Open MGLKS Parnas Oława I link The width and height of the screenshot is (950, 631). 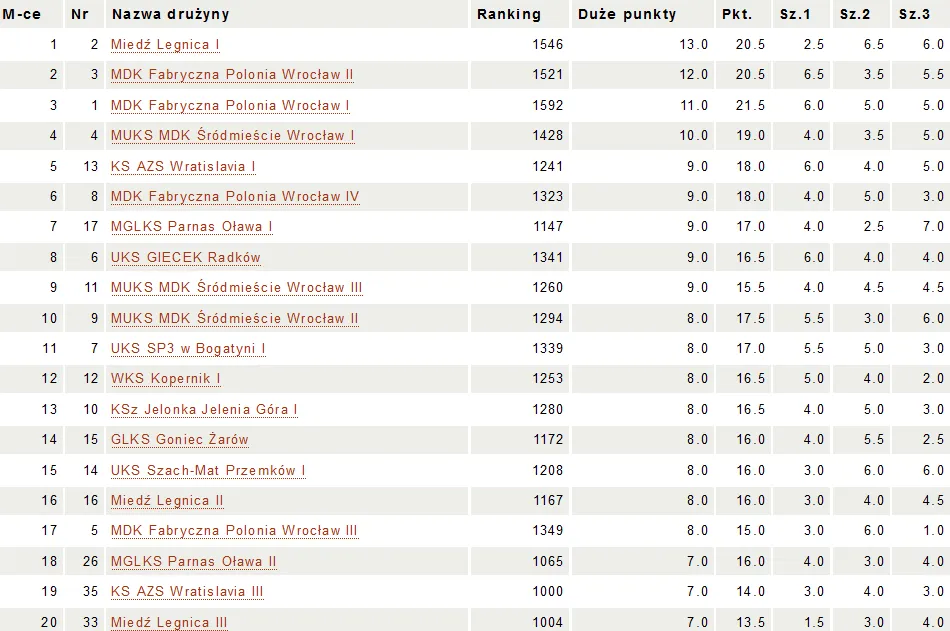[x=192, y=227]
